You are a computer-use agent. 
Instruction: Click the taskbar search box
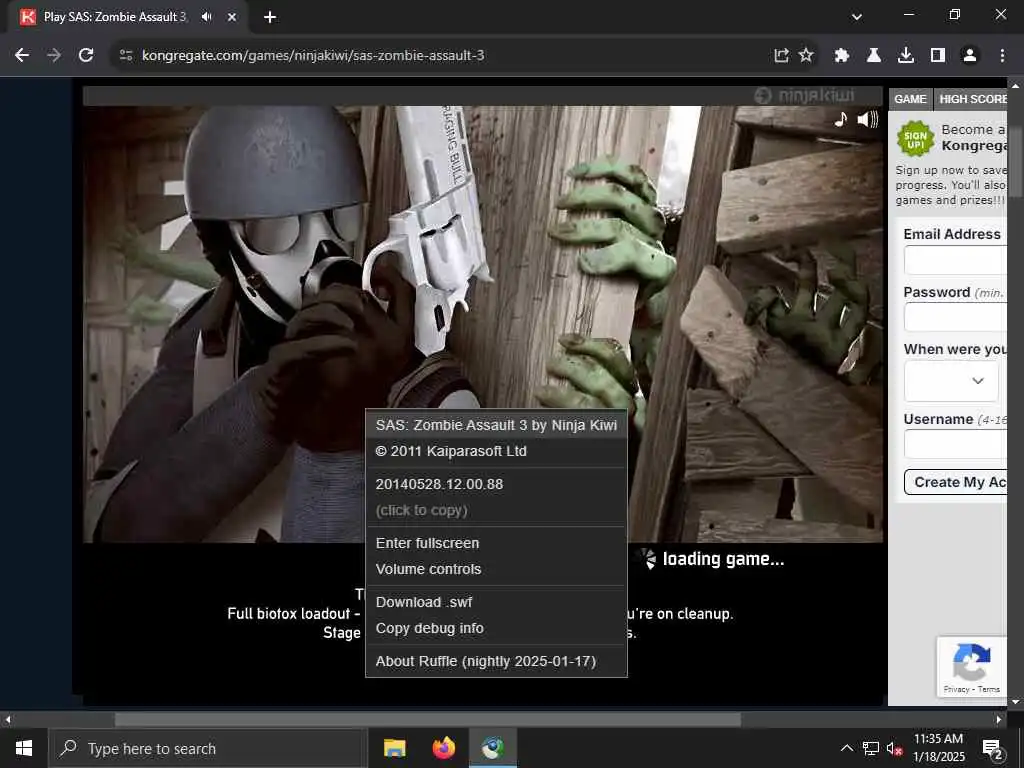(x=208, y=748)
